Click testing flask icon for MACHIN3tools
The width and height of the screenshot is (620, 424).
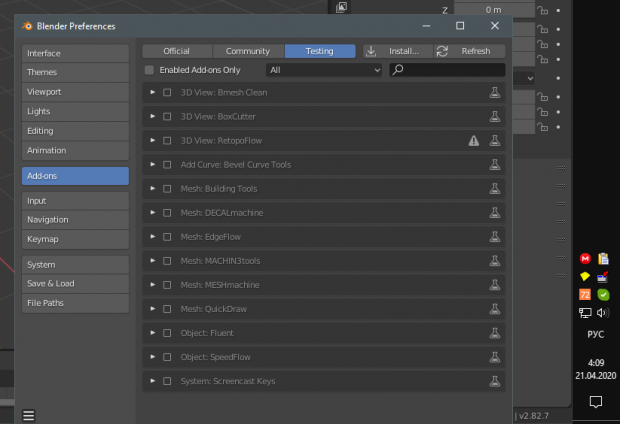click(495, 261)
